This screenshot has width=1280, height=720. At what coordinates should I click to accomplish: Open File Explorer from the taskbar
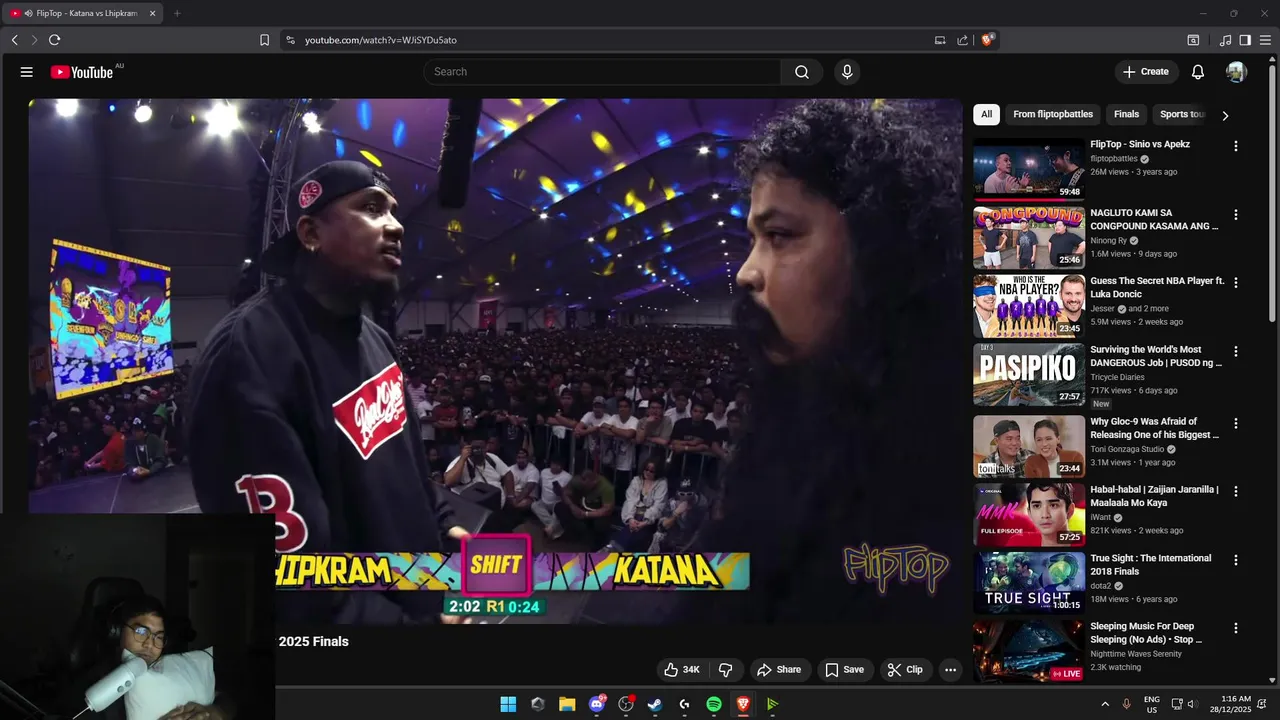coord(567,704)
